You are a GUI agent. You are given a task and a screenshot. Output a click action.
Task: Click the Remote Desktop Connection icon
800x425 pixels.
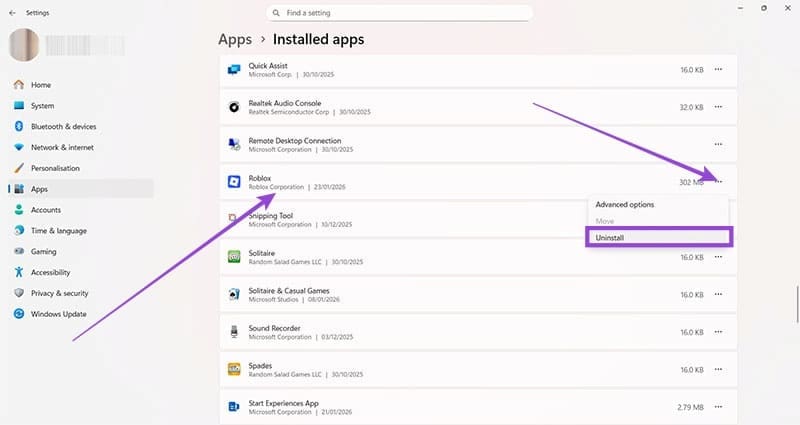pos(233,145)
